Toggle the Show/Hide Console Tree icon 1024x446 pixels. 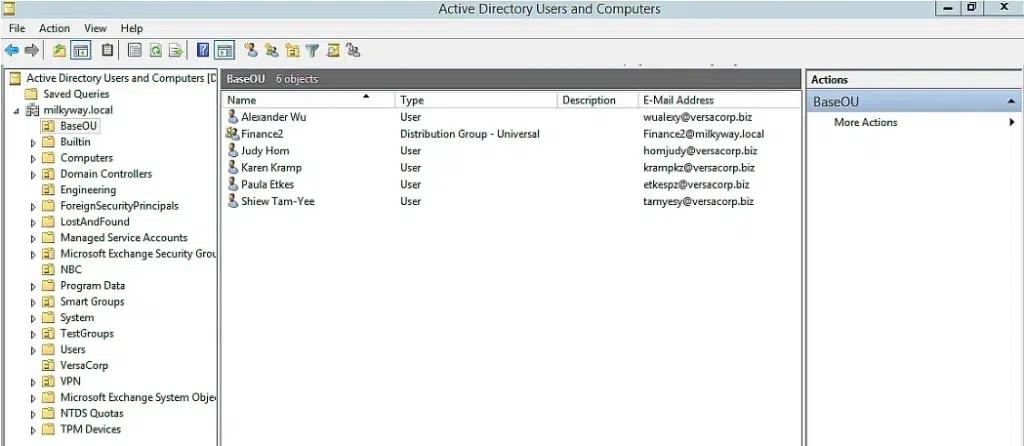pyautogui.click(x=81, y=50)
